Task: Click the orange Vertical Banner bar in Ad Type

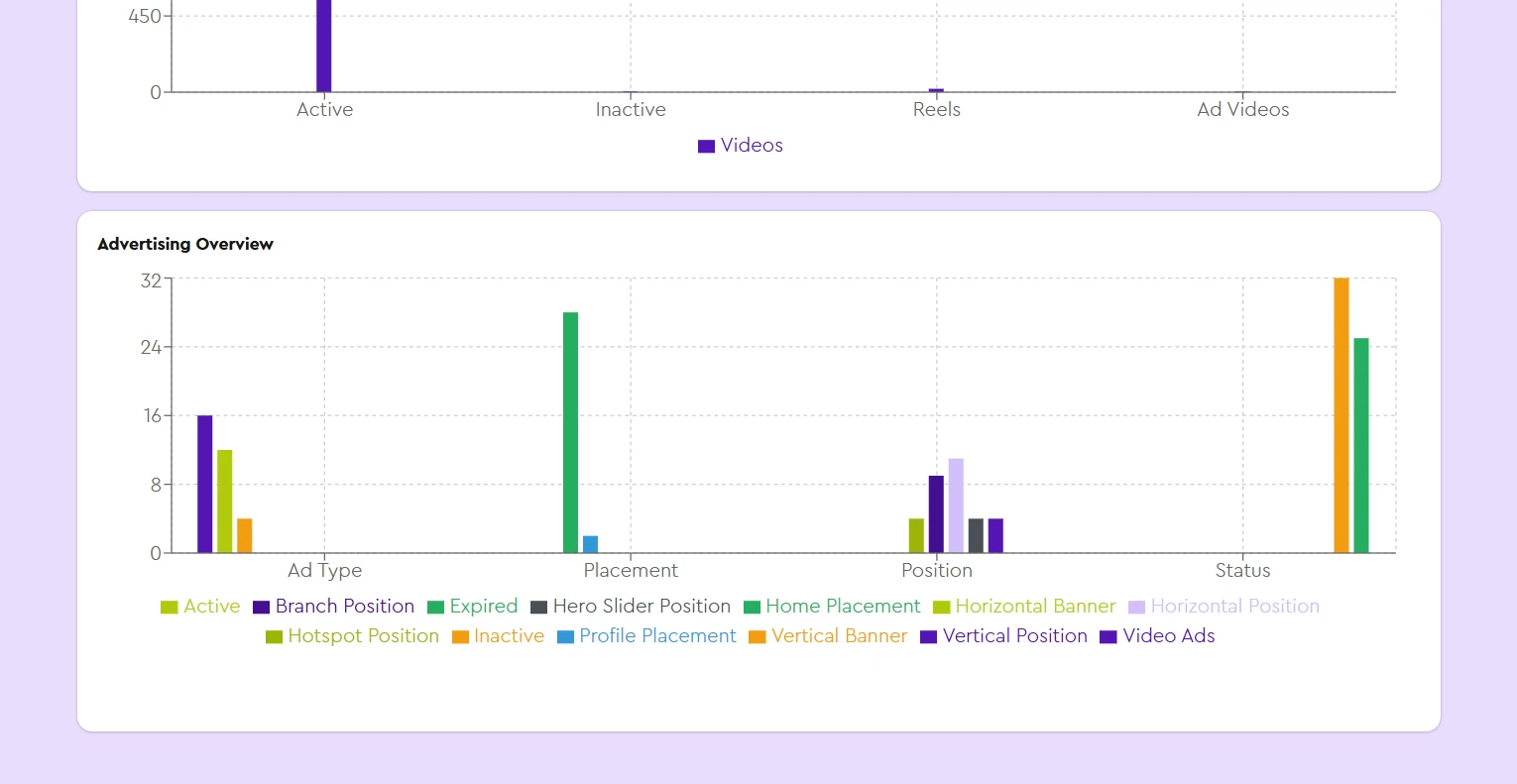Action: click(245, 535)
